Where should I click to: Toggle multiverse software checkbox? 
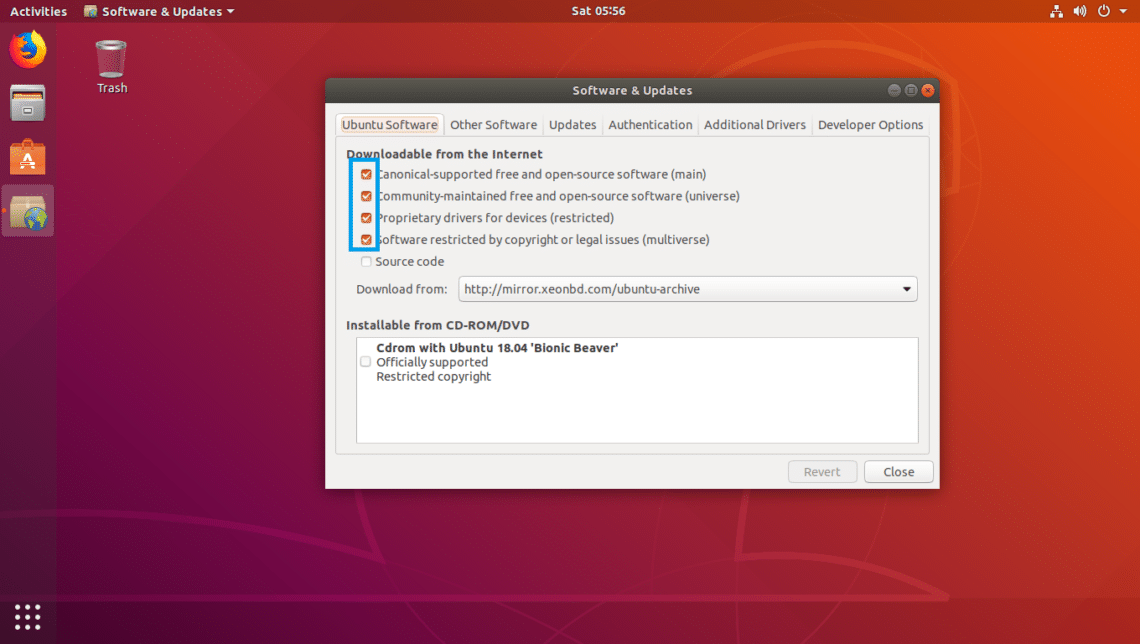click(x=366, y=240)
